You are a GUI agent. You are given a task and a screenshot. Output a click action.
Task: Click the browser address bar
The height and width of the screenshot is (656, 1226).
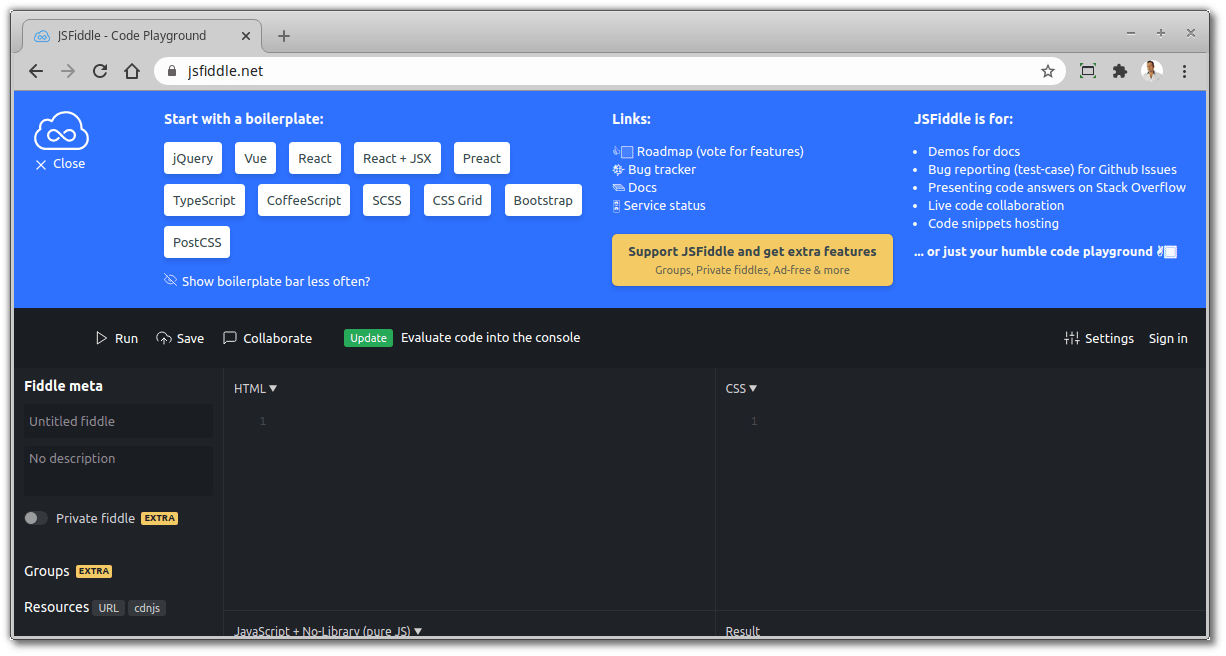pos(610,71)
